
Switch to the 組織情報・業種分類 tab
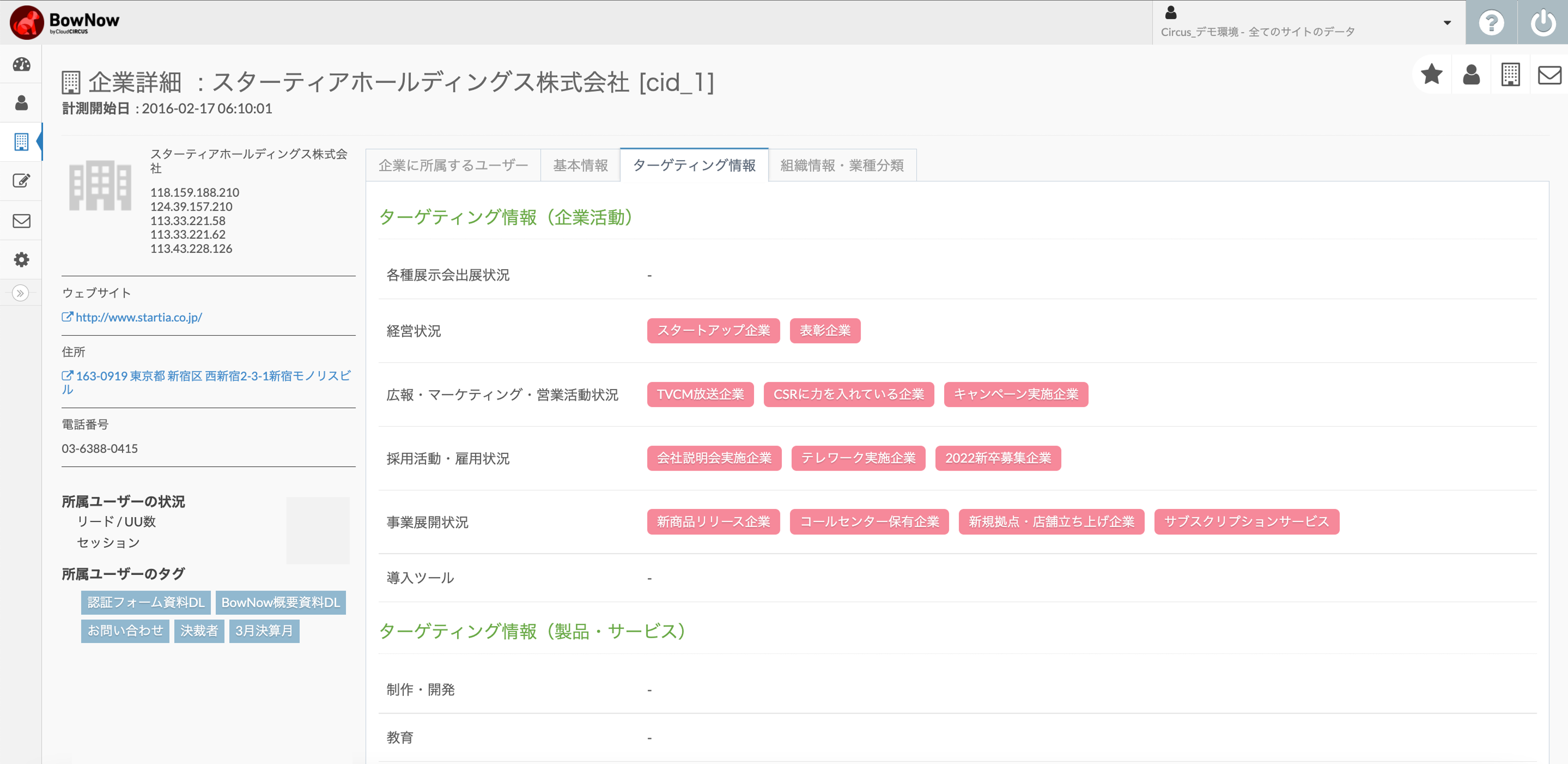(x=842, y=165)
